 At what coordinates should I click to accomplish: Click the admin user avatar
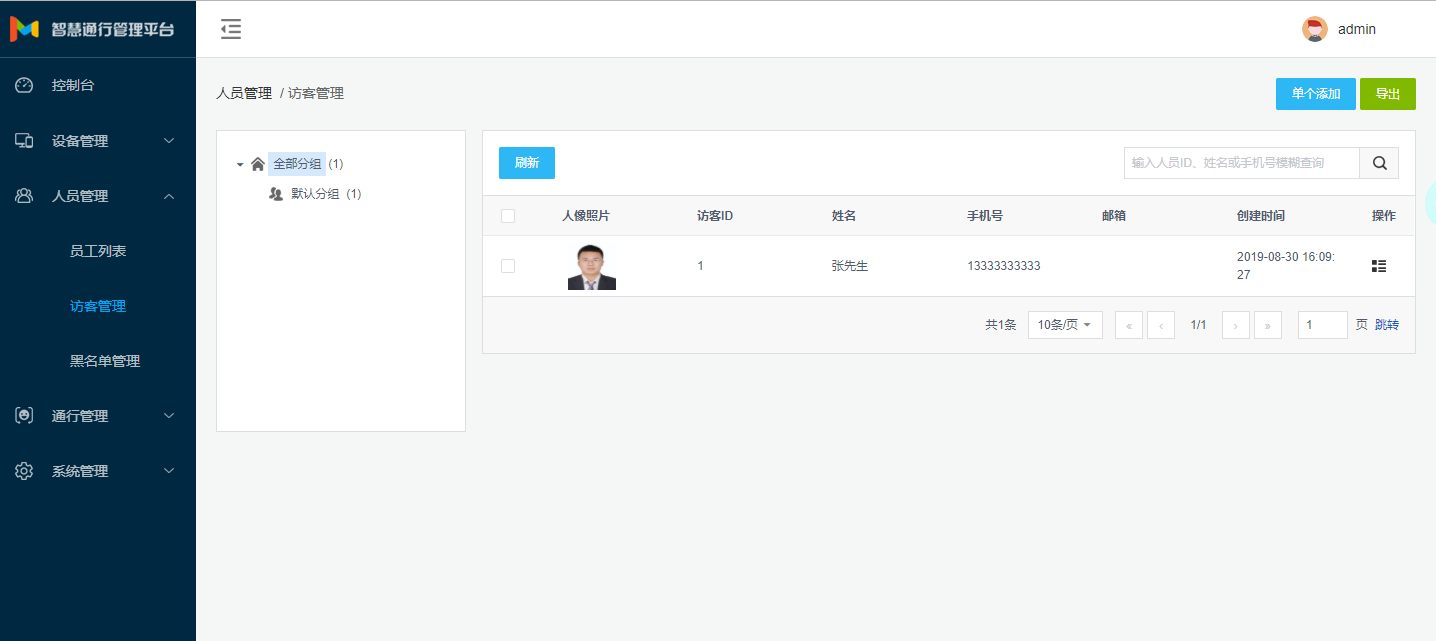point(1314,29)
